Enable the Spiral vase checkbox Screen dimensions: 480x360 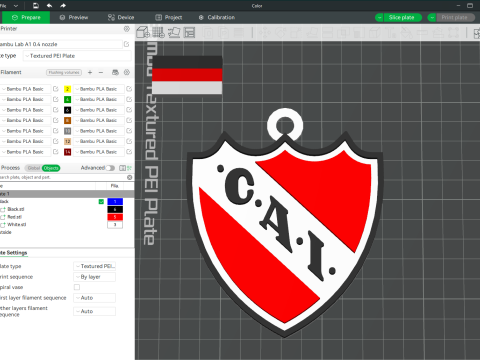(77, 287)
